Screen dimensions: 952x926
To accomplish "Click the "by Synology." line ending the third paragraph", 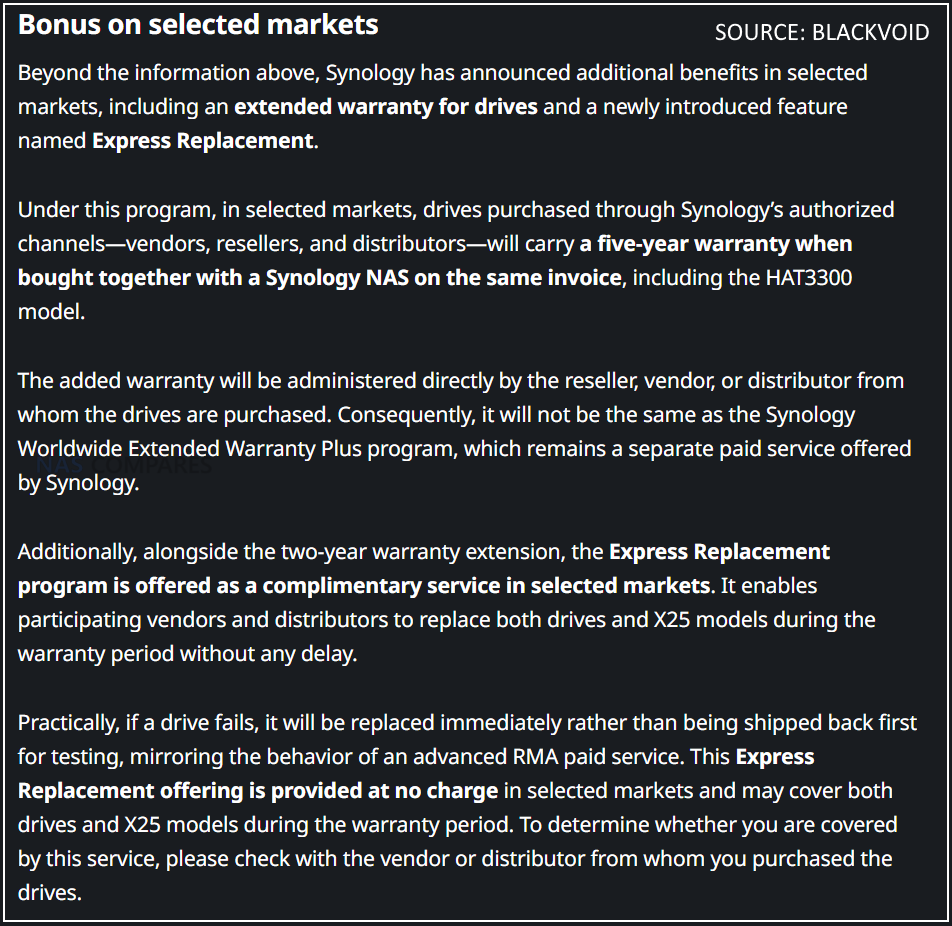I will tap(78, 484).
